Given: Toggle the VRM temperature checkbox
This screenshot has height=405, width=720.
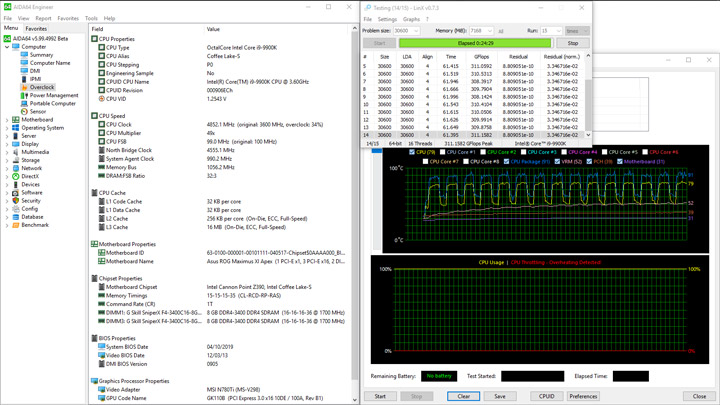Looking at the screenshot, I should tap(557, 161).
